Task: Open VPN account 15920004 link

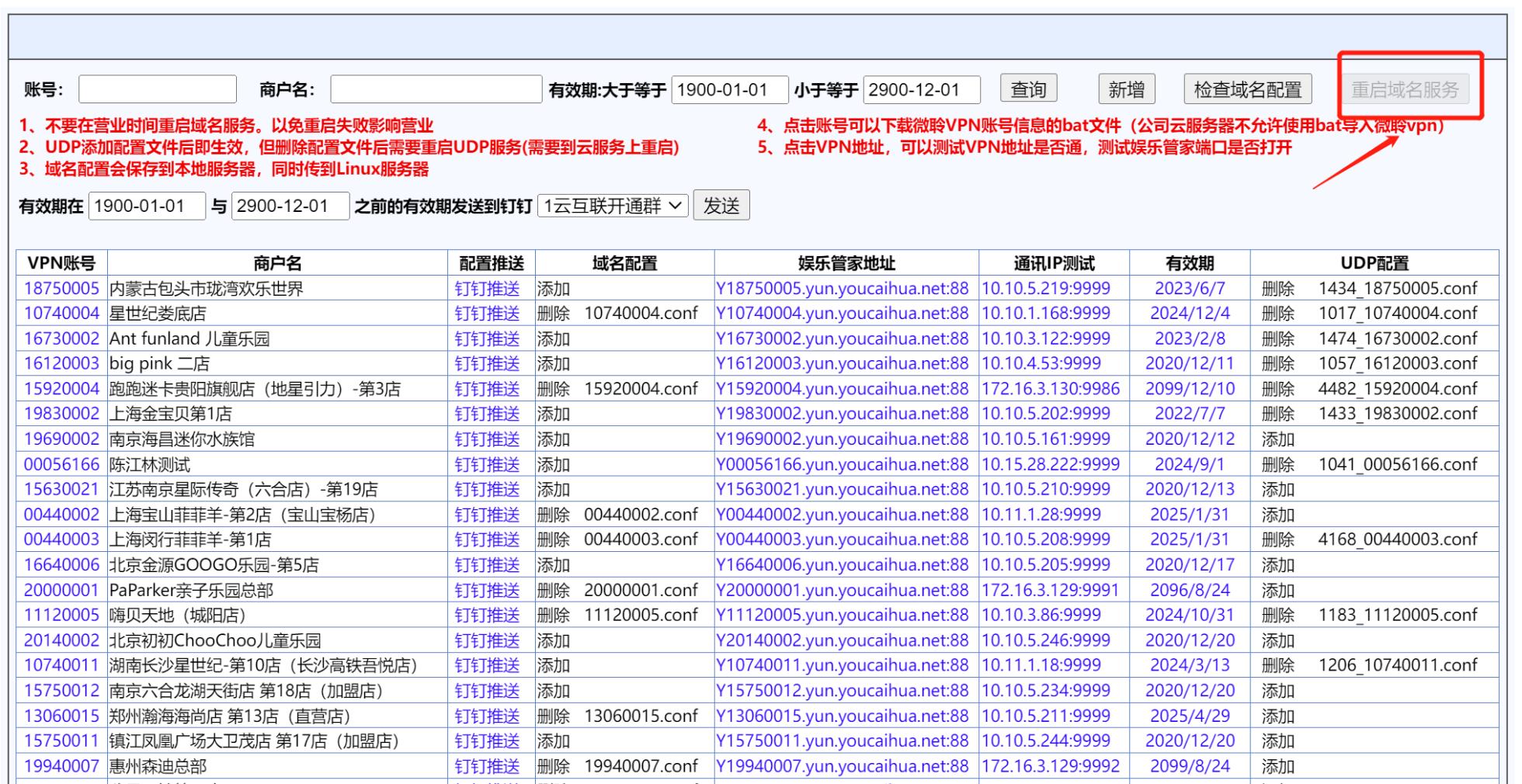Action: 61,389
